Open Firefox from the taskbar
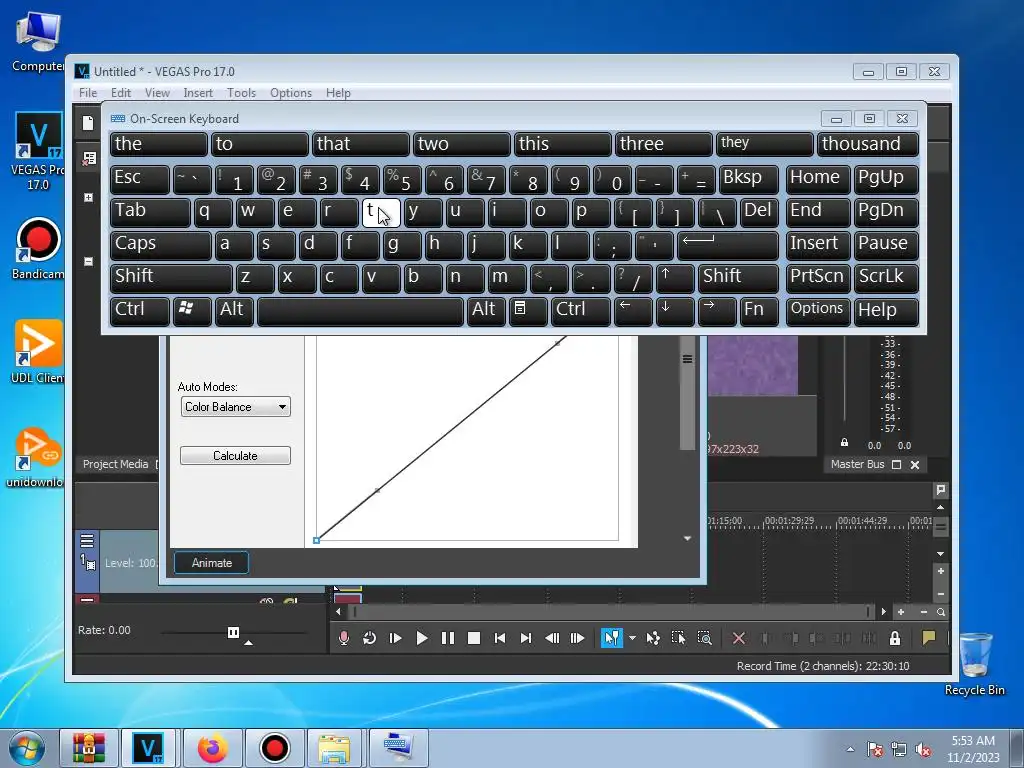Screen dimensions: 1024x768 pos(213,748)
